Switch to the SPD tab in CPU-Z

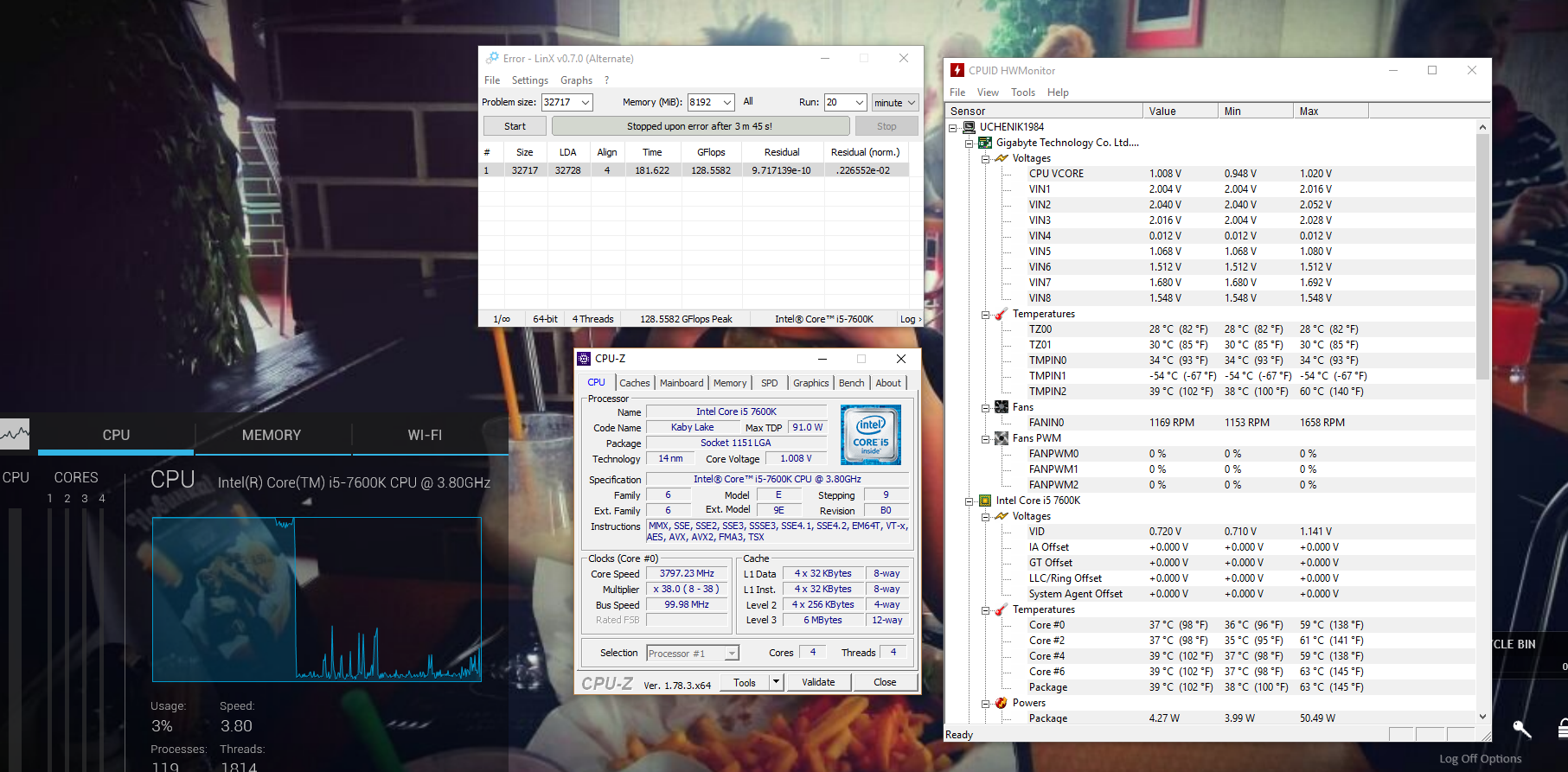pos(770,383)
